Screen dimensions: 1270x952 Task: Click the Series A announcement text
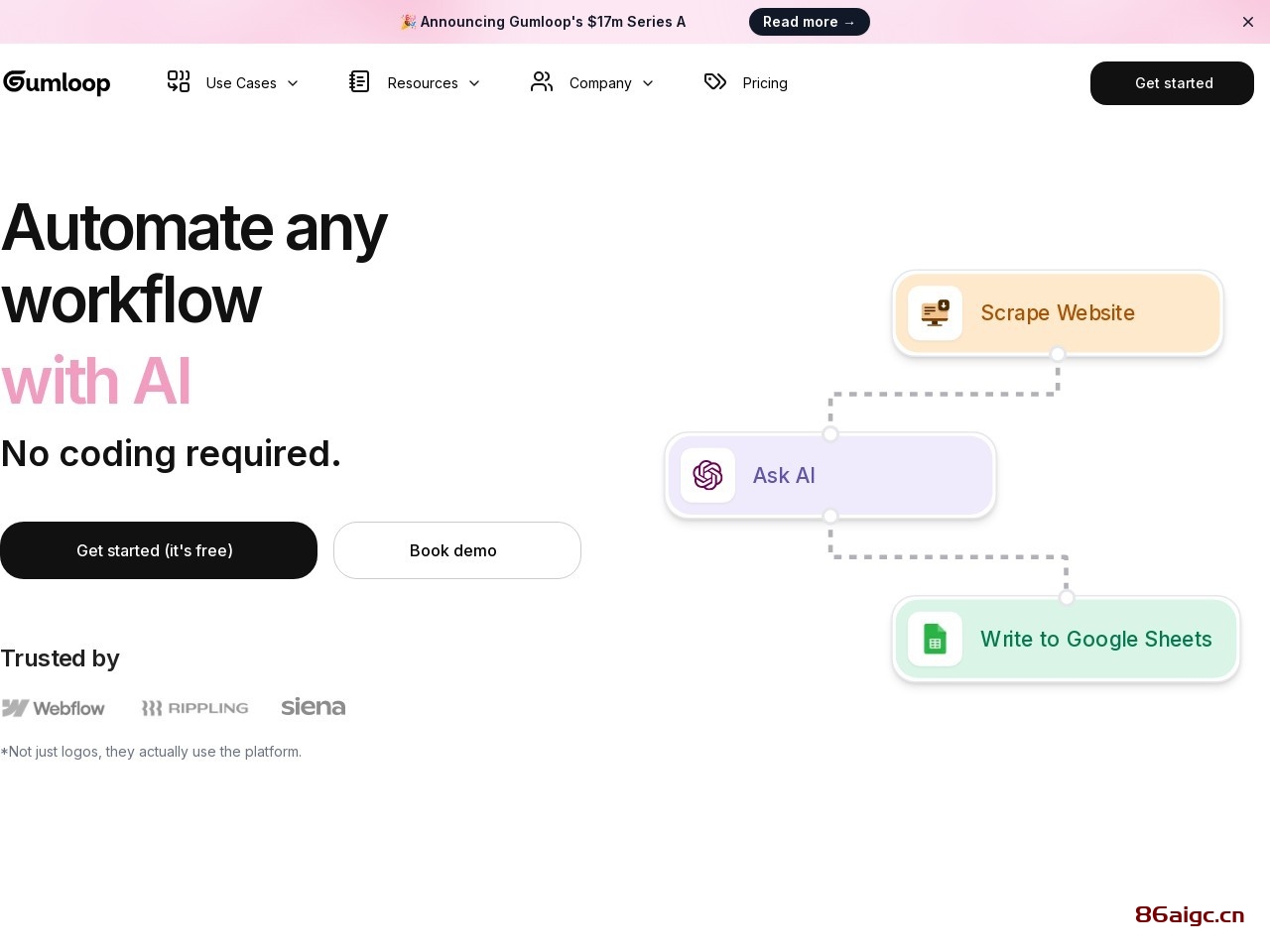[x=543, y=22]
